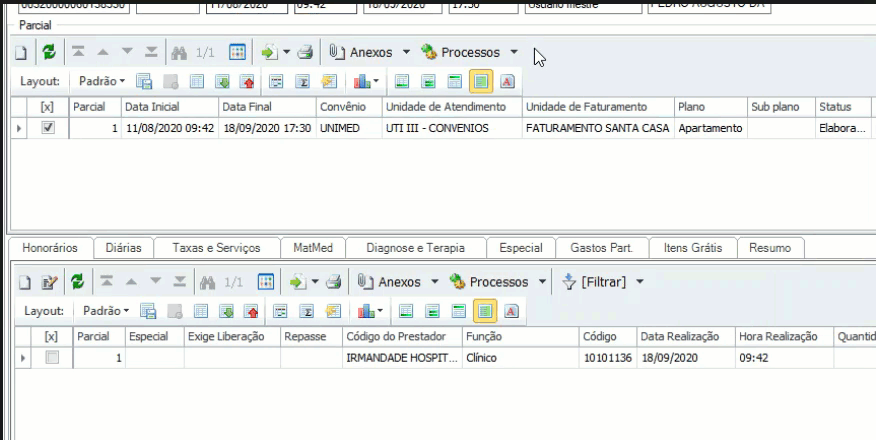Switch to the Diárias tab
Viewport: 876px width, 440px height.
tap(123, 248)
